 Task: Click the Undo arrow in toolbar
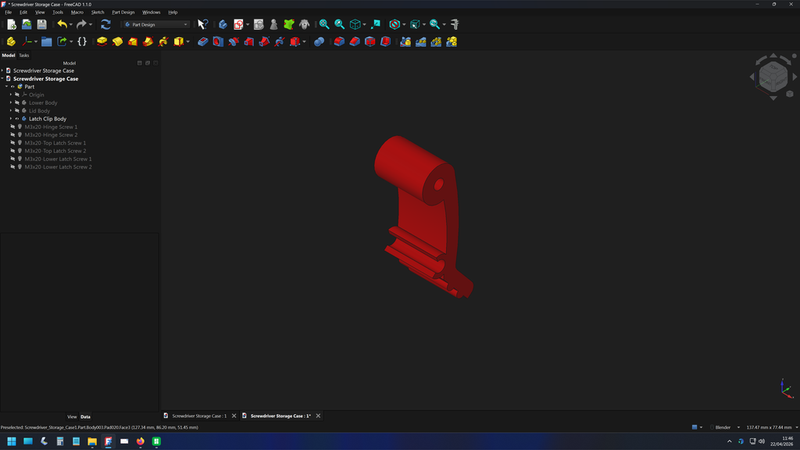(x=62, y=24)
